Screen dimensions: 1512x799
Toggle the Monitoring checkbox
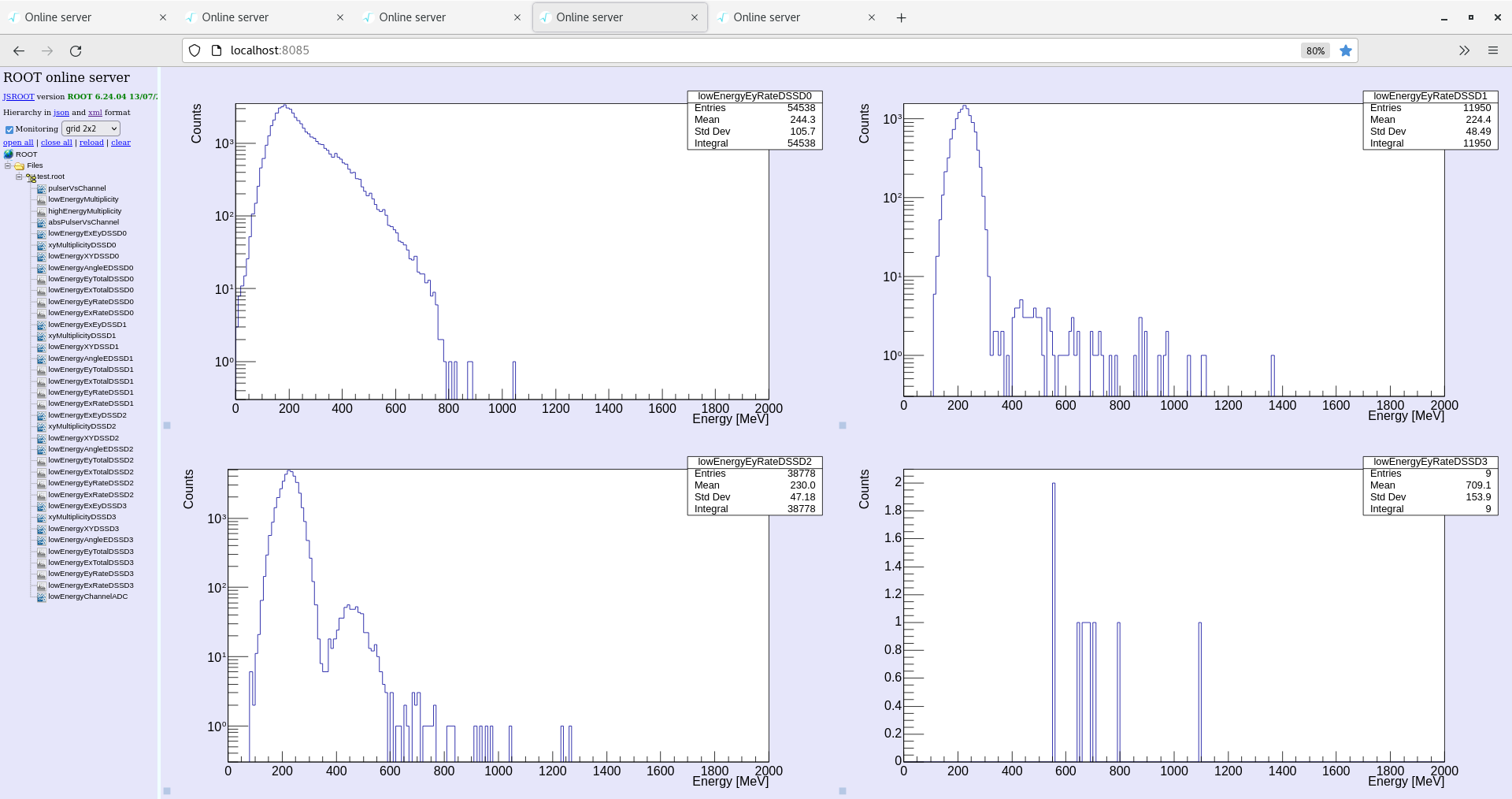[x=9, y=129]
